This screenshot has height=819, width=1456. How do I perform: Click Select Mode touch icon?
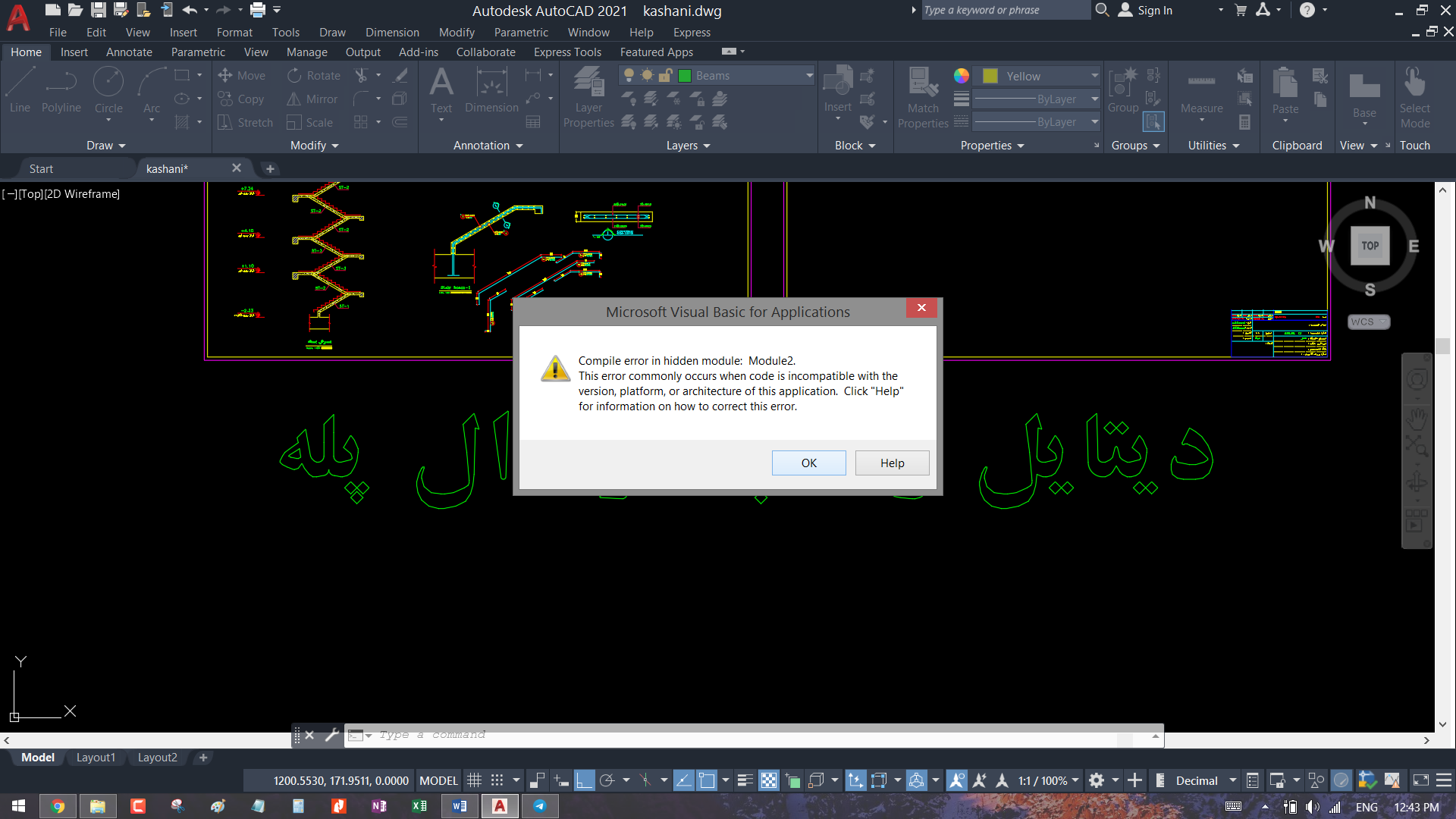click(1415, 97)
